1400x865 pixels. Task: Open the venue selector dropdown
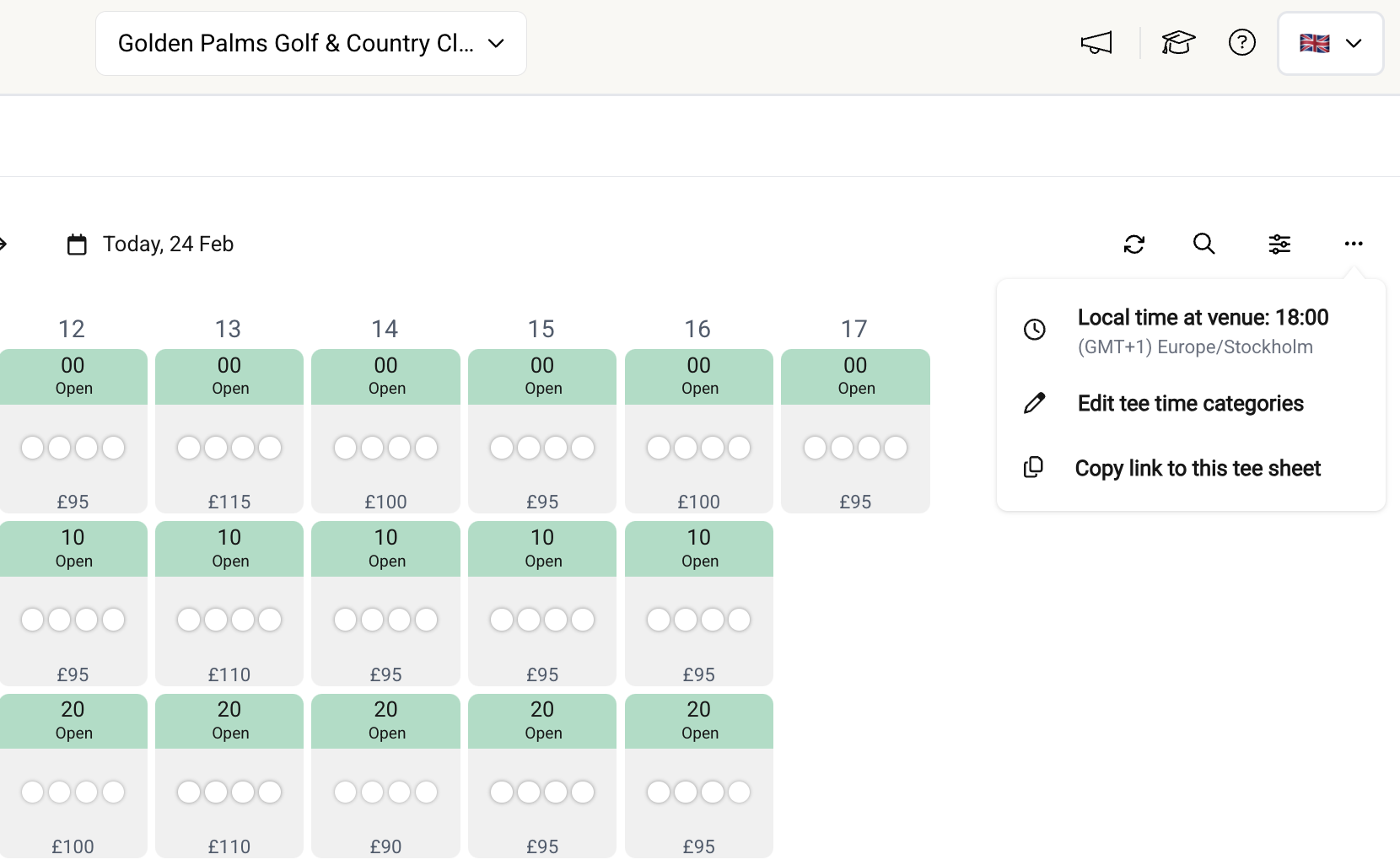[x=310, y=43]
